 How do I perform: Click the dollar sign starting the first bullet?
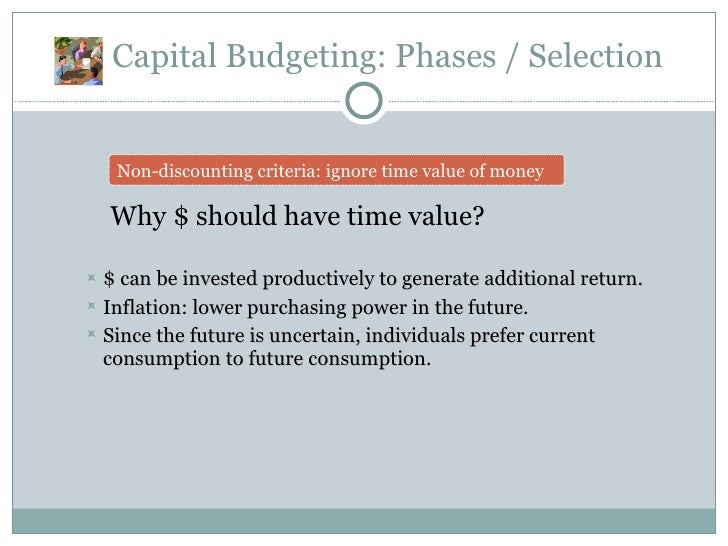pos(109,278)
